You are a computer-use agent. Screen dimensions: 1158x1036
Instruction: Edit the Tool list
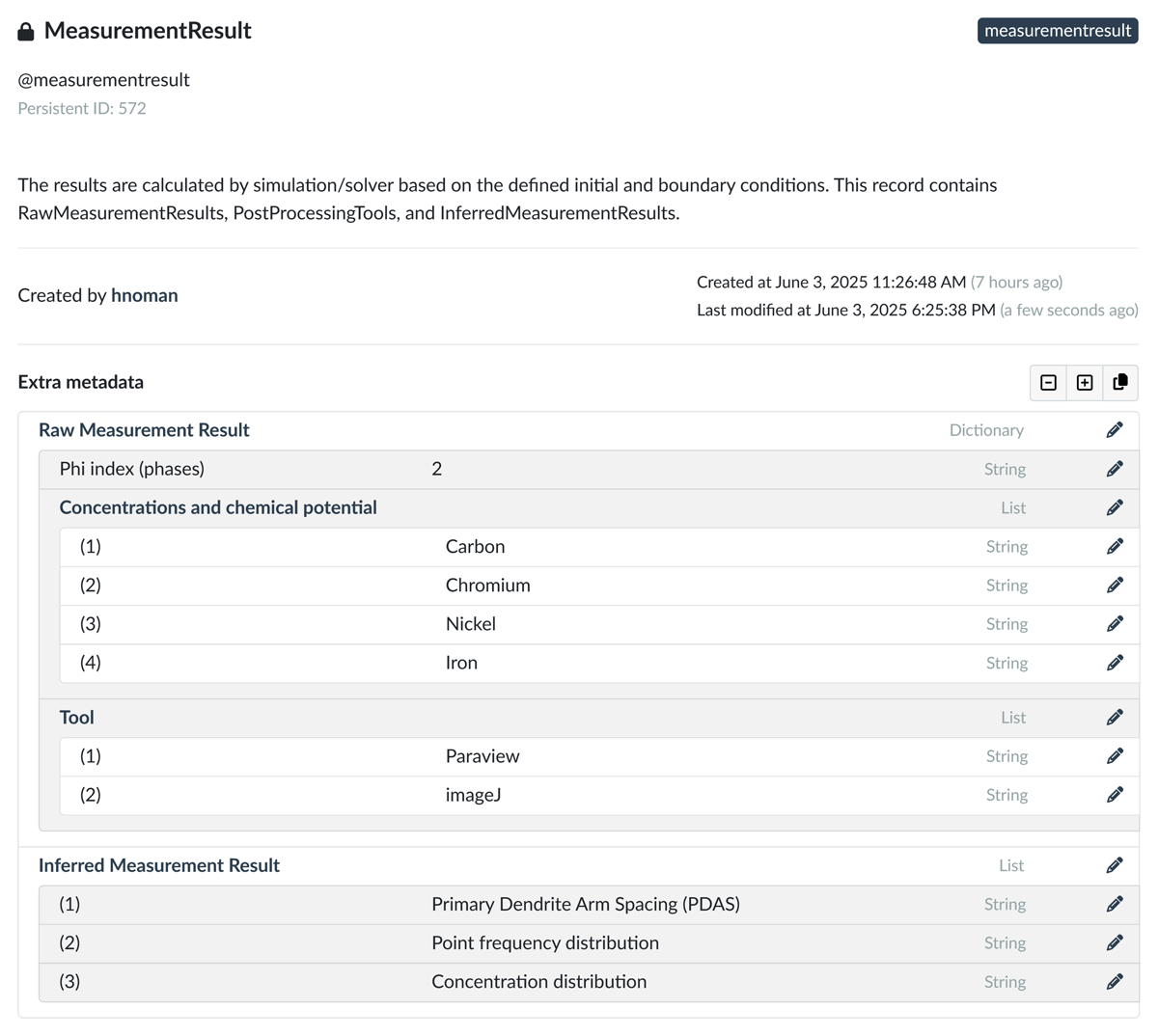tap(1115, 718)
